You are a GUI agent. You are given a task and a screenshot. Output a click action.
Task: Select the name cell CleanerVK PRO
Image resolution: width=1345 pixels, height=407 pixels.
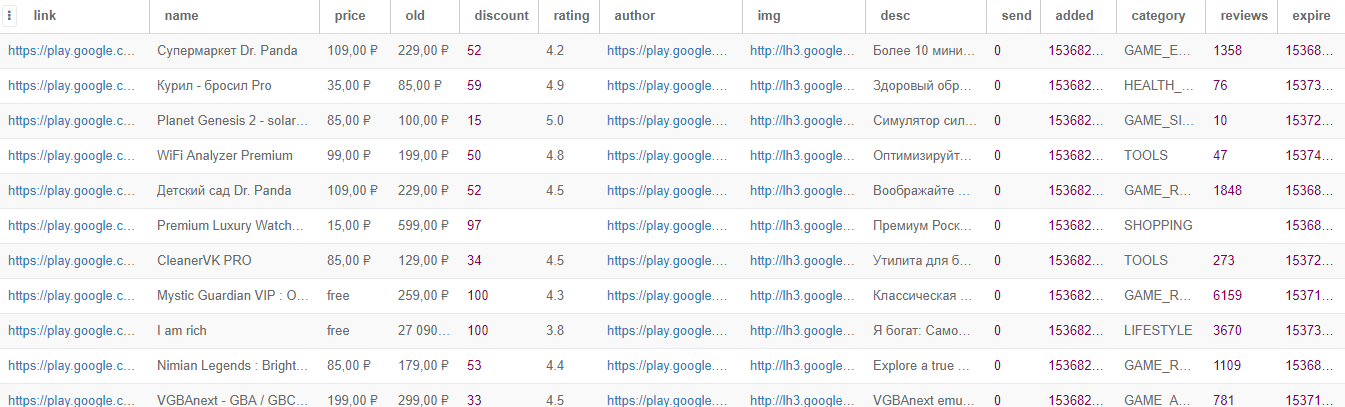click(204, 261)
